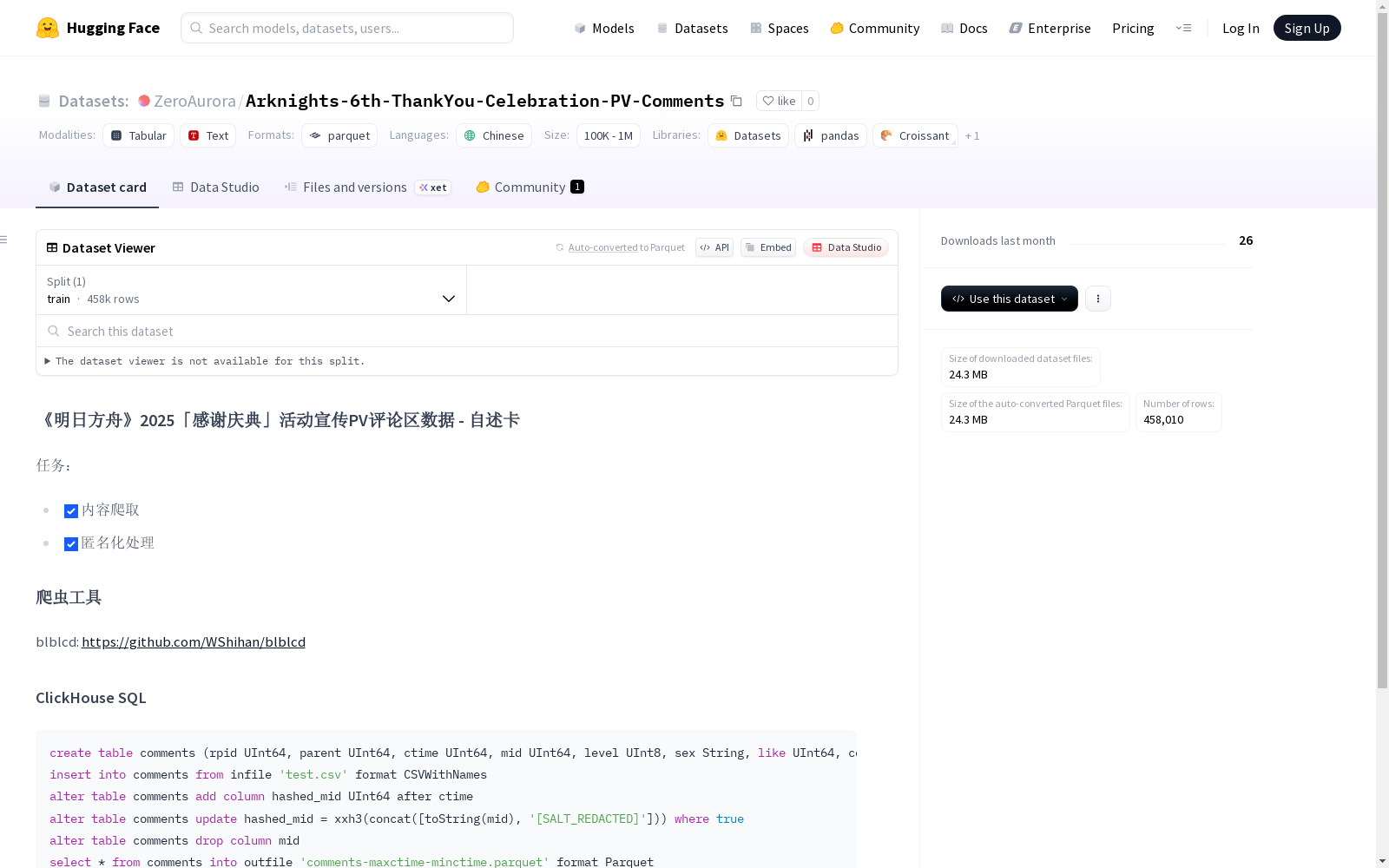Click the like count 0
Screen dimensions: 1389x868
point(811,101)
